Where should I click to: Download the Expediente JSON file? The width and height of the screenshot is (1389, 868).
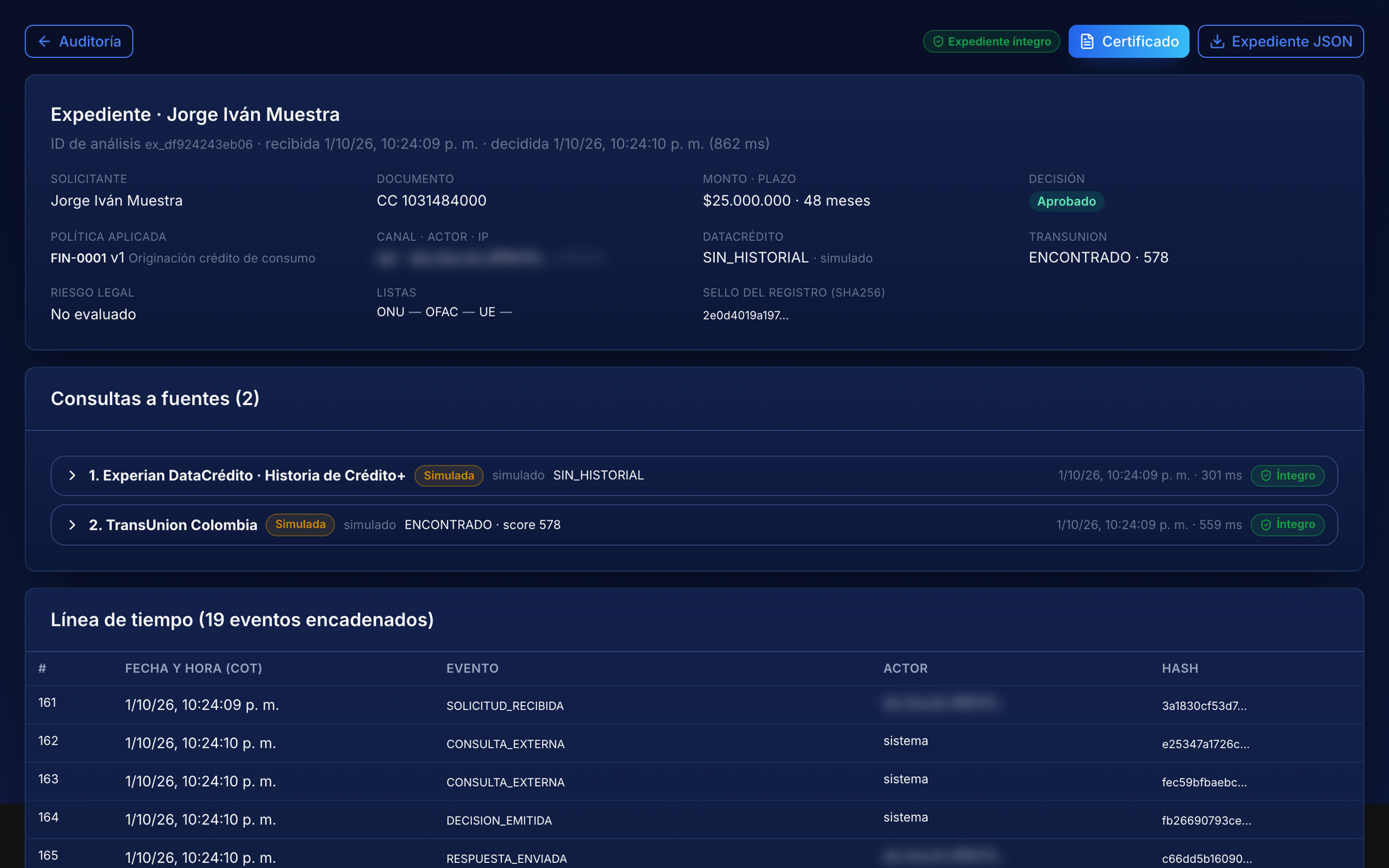click(1280, 42)
